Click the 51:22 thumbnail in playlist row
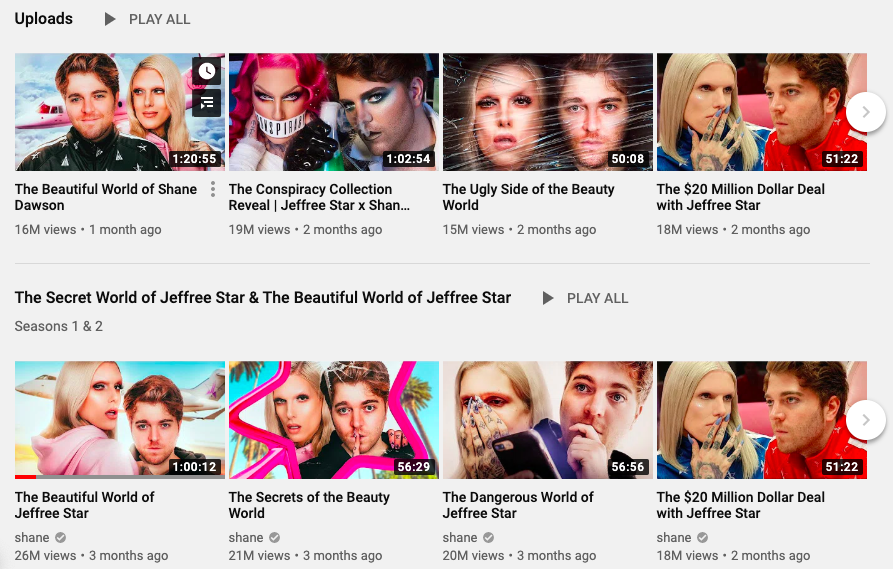Image resolution: width=893 pixels, height=569 pixels. 761,420
